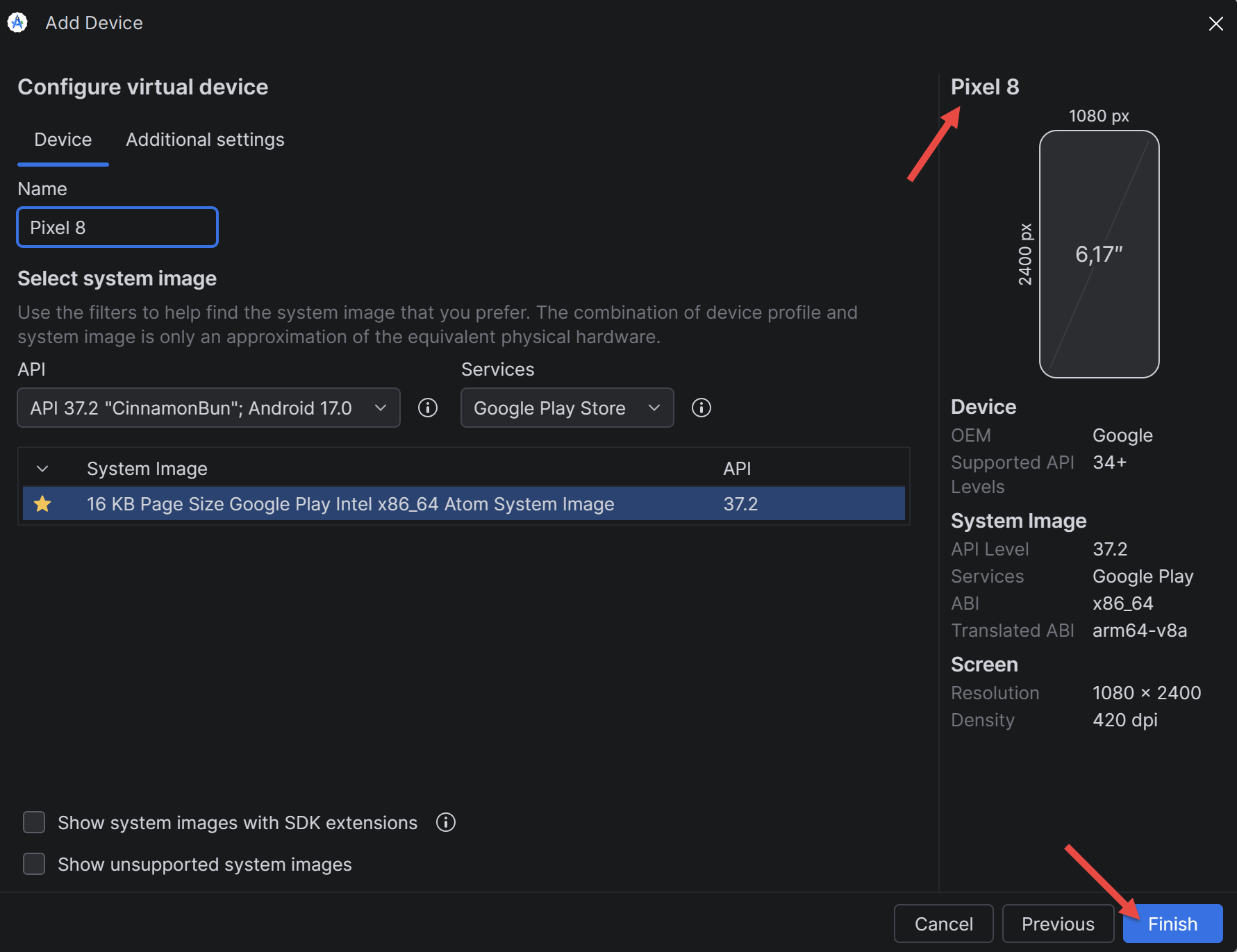Click the Android Studio logo icon

click(17, 23)
